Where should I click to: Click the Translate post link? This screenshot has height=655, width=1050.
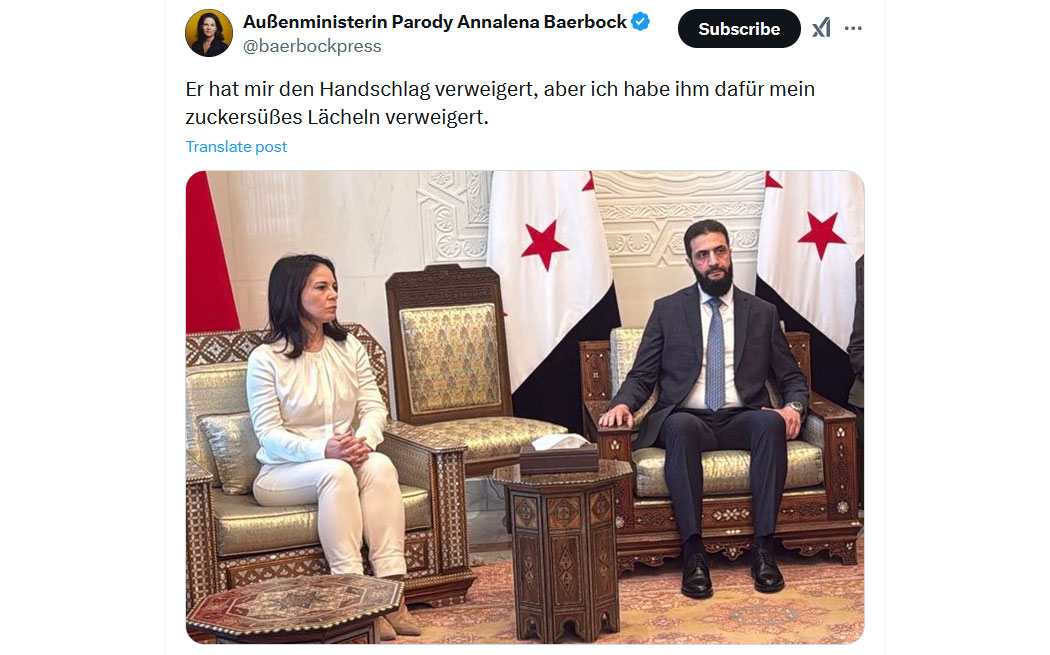236,147
